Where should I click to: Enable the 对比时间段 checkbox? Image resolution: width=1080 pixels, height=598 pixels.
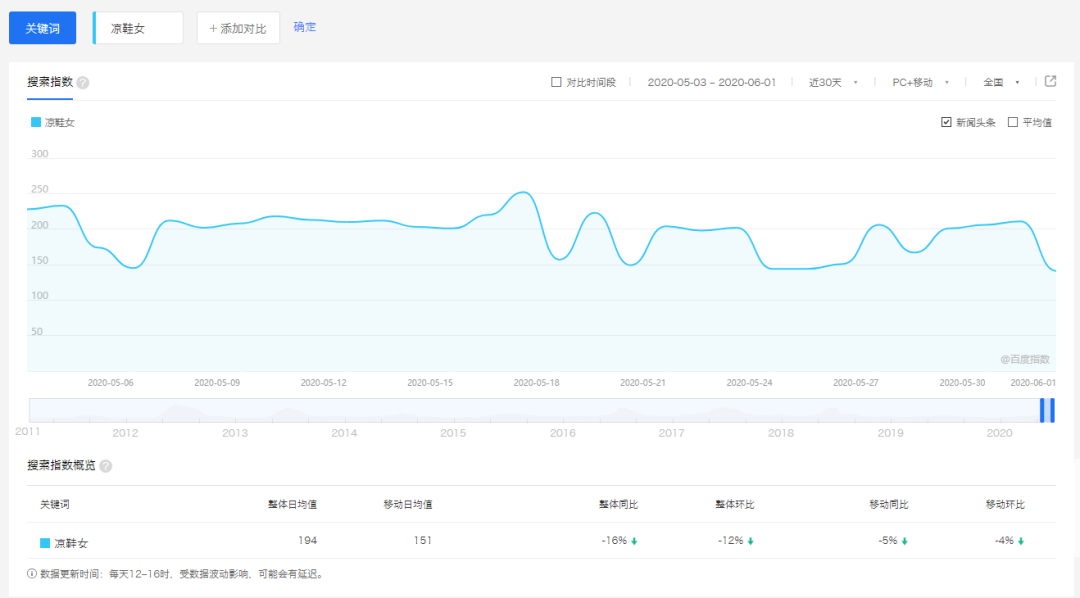[556, 82]
